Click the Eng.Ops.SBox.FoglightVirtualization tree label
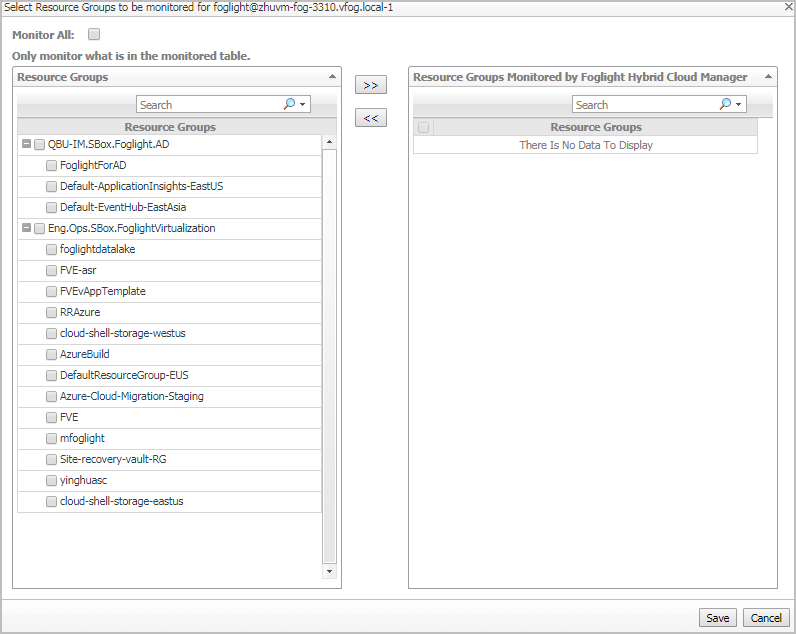The width and height of the screenshot is (796, 634). [131, 228]
